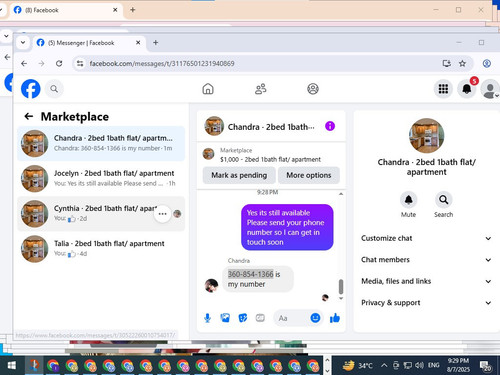Open the account avatar menu

(490, 89)
